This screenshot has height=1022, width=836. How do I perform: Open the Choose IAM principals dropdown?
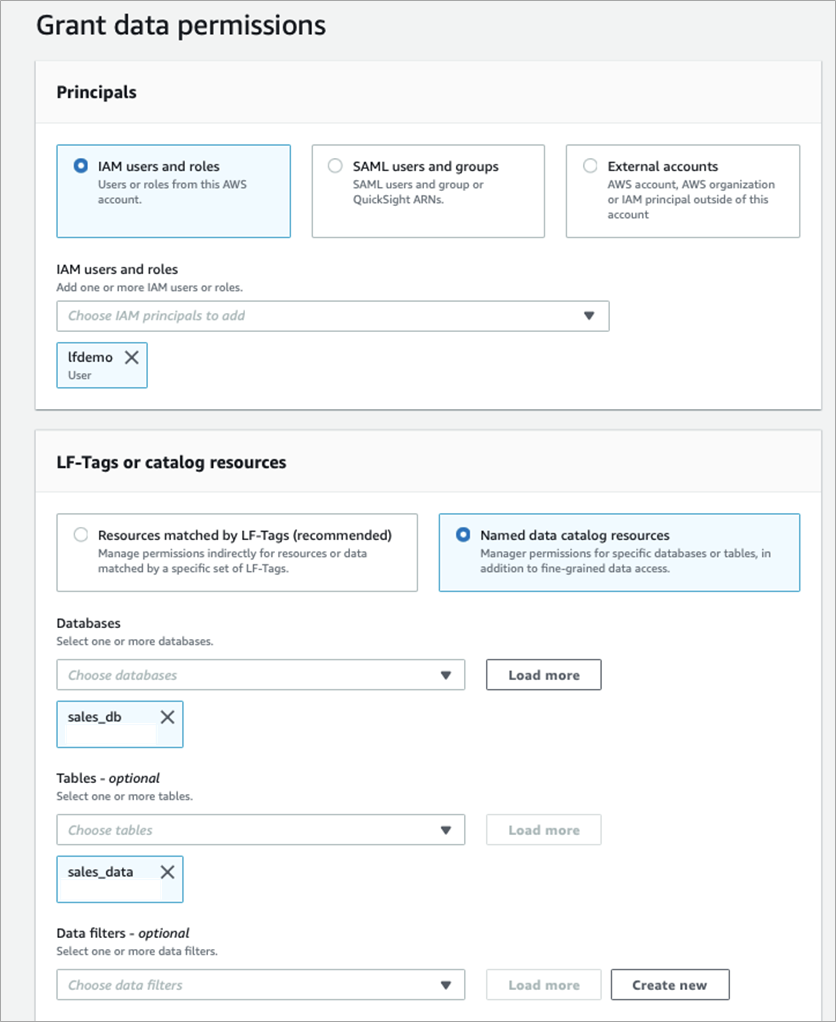point(333,316)
